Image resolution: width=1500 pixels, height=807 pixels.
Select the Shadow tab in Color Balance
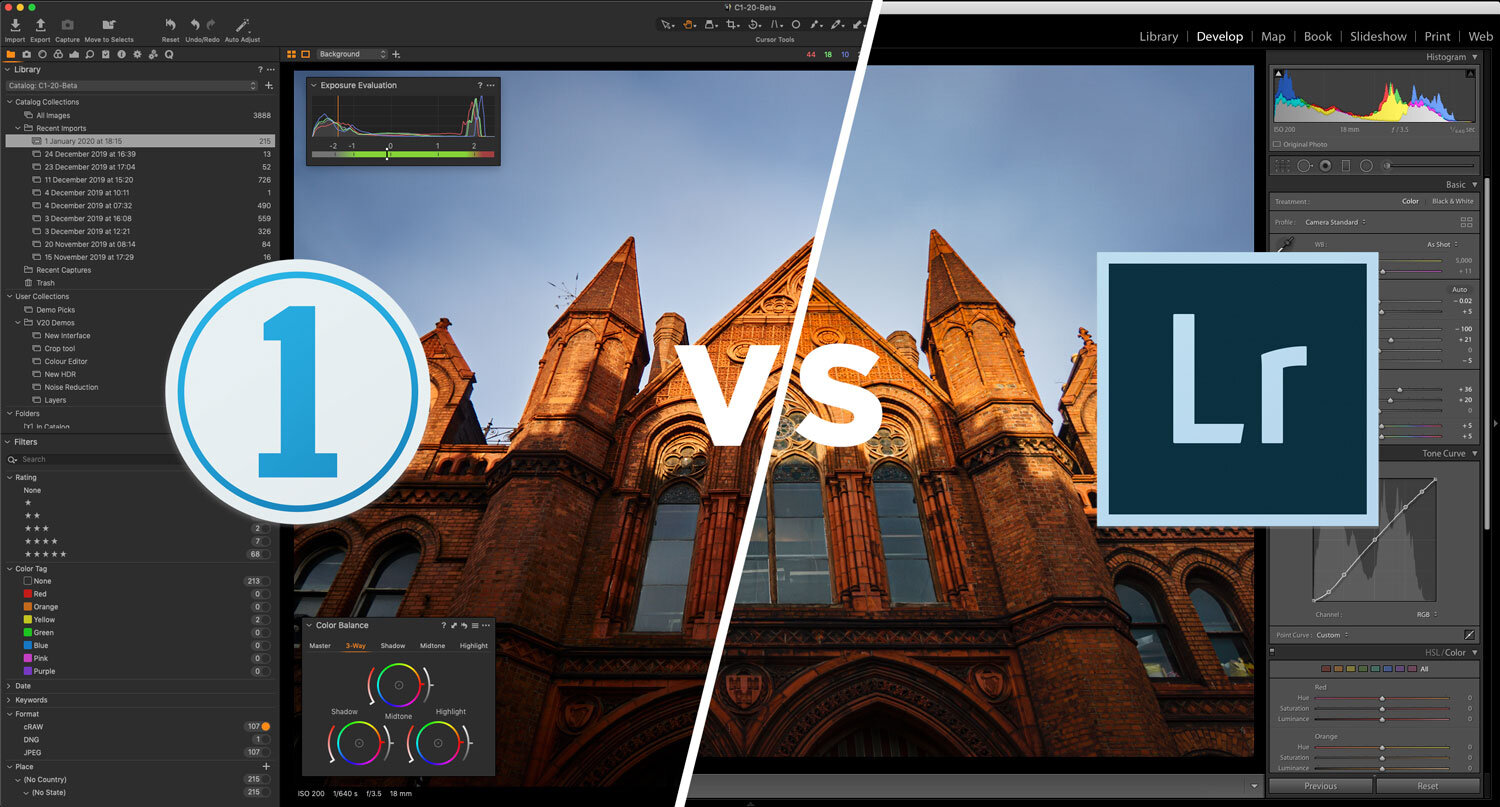point(393,646)
